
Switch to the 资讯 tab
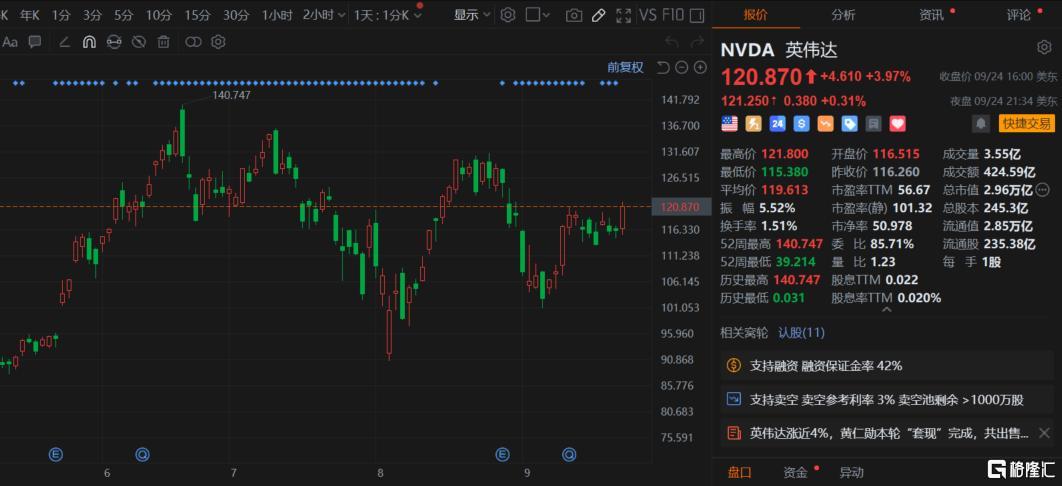pyautogui.click(x=931, y=15)
